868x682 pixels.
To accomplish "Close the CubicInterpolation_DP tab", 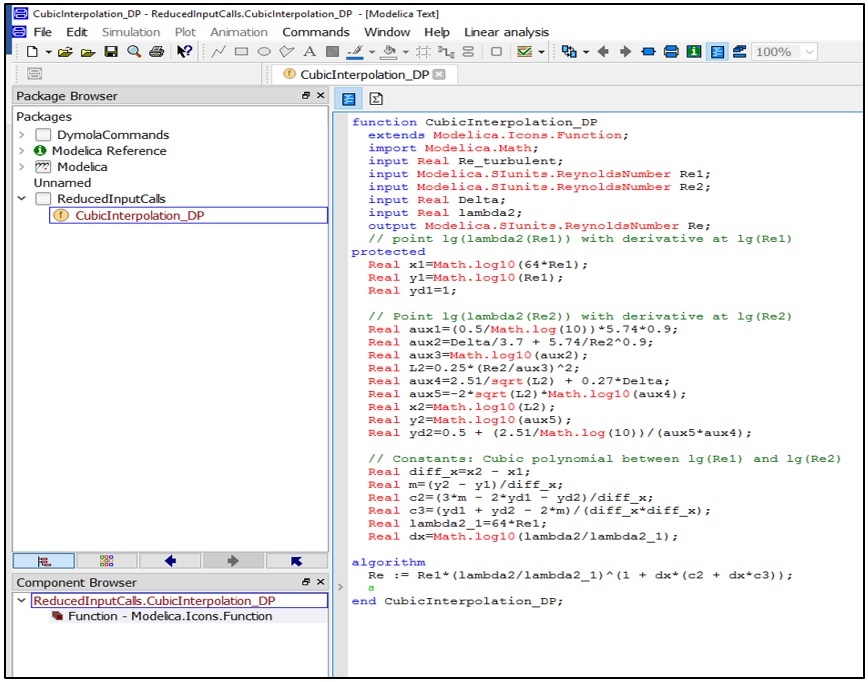I will pos(439,74).
